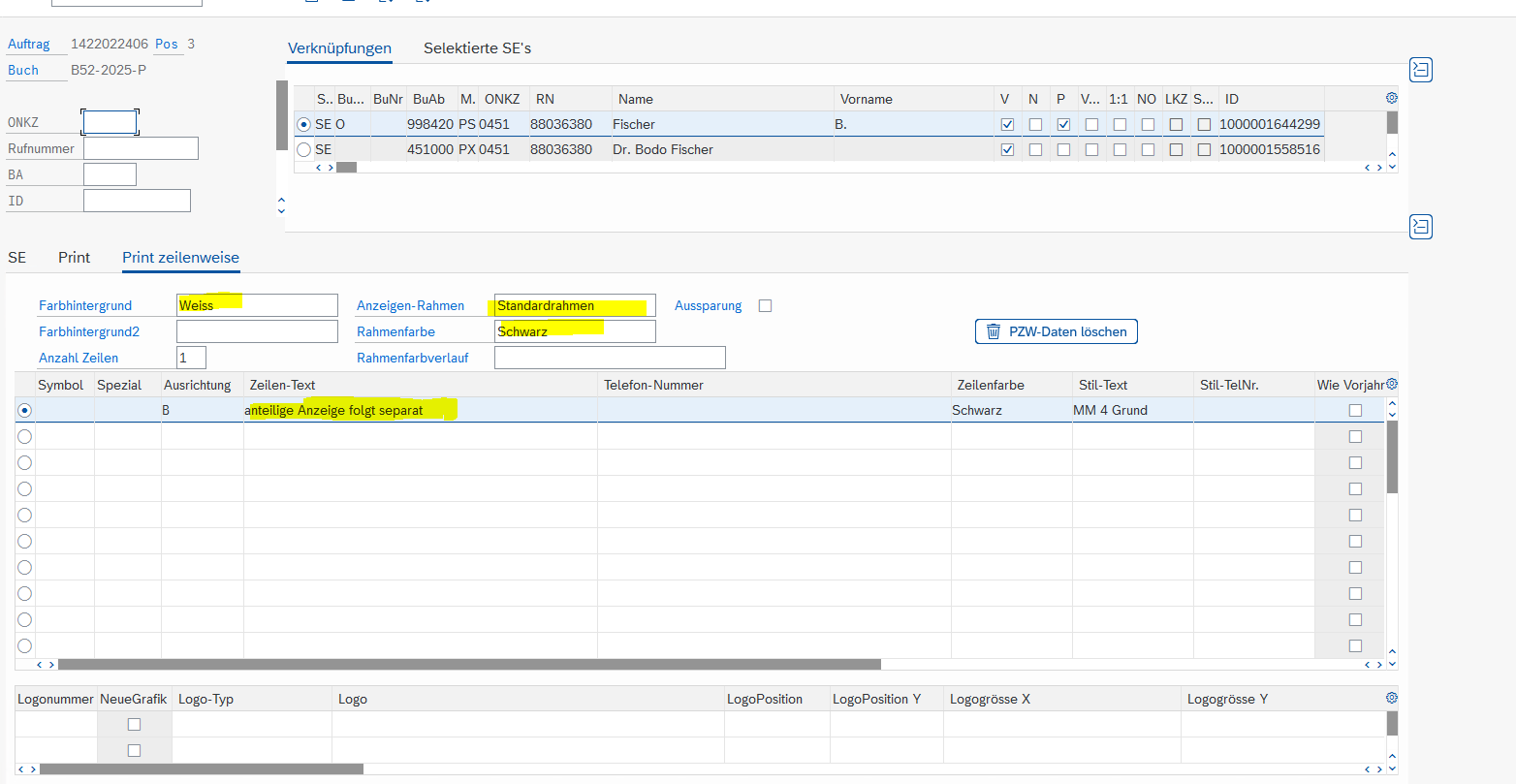Click the Rahmenfarbe field showing Schwarz
The width and height of the screenshot is (1516, 784).
pyautogui.click(x=575, y=331)
